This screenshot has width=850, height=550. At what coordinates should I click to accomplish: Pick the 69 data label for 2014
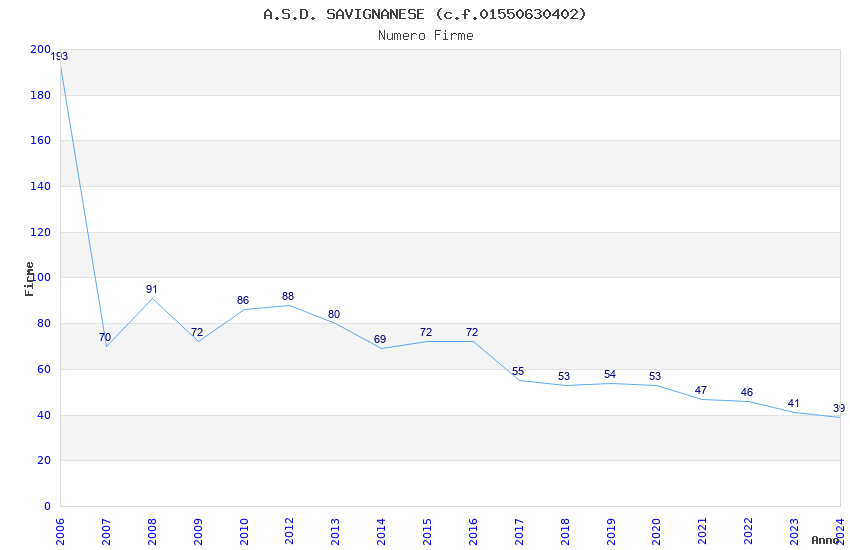[x=380, y=340]
